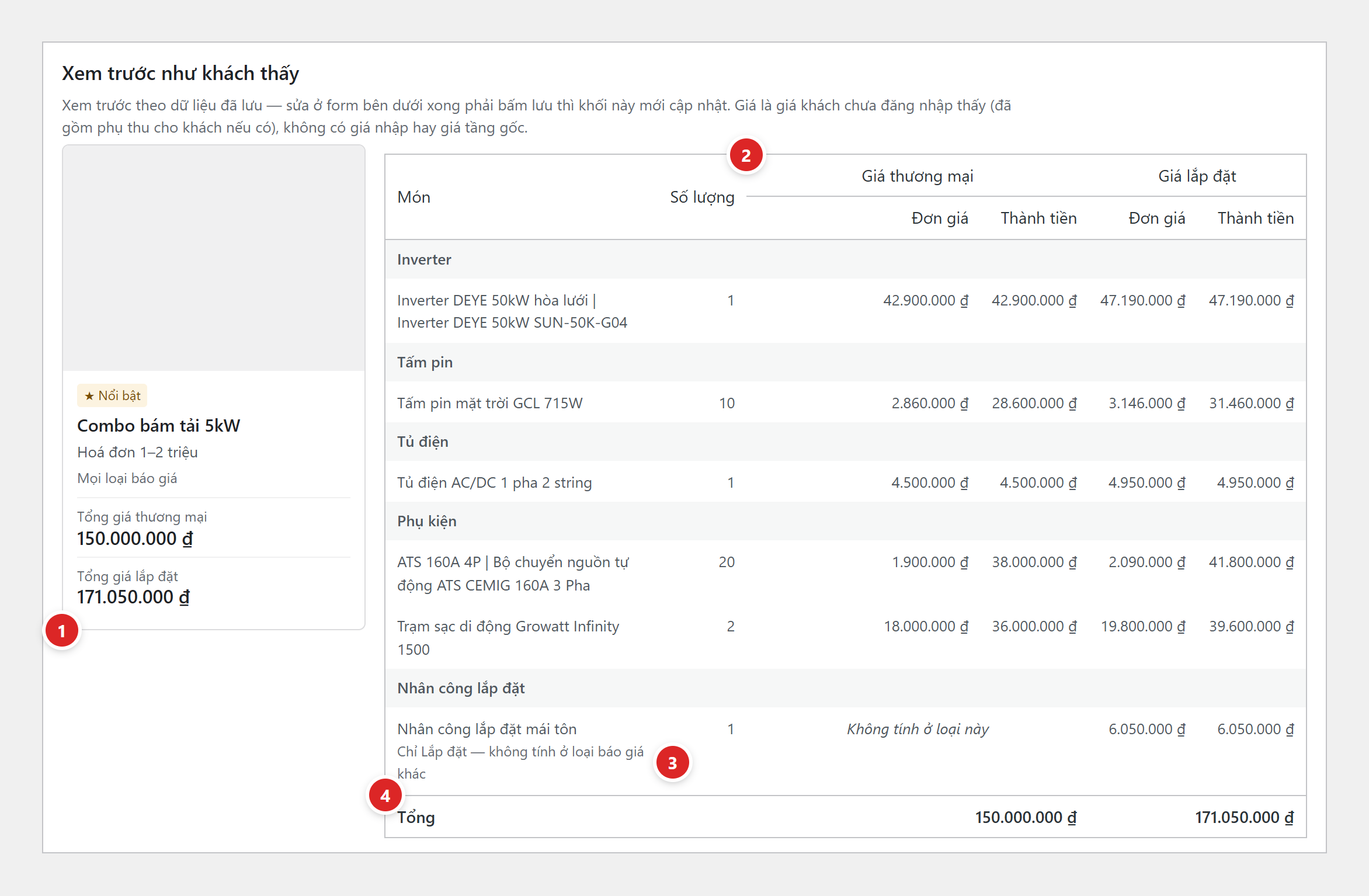This screenshot has height=896, width=1369.
Task: Click the 'Số lượng' column header
Action: point(702,197)
